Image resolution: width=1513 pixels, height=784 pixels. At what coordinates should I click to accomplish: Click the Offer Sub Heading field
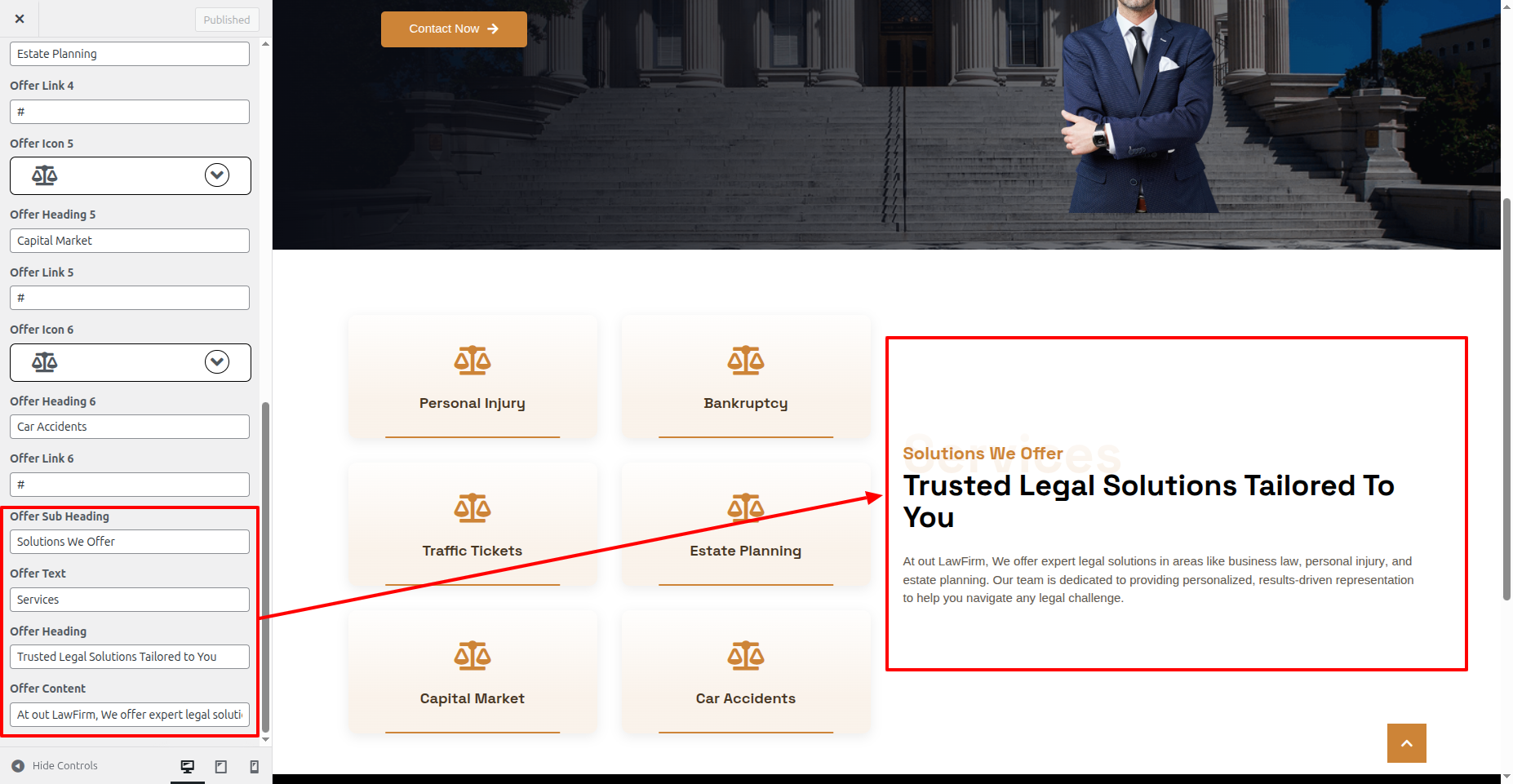pyautogui.click(x=130, y=542)
